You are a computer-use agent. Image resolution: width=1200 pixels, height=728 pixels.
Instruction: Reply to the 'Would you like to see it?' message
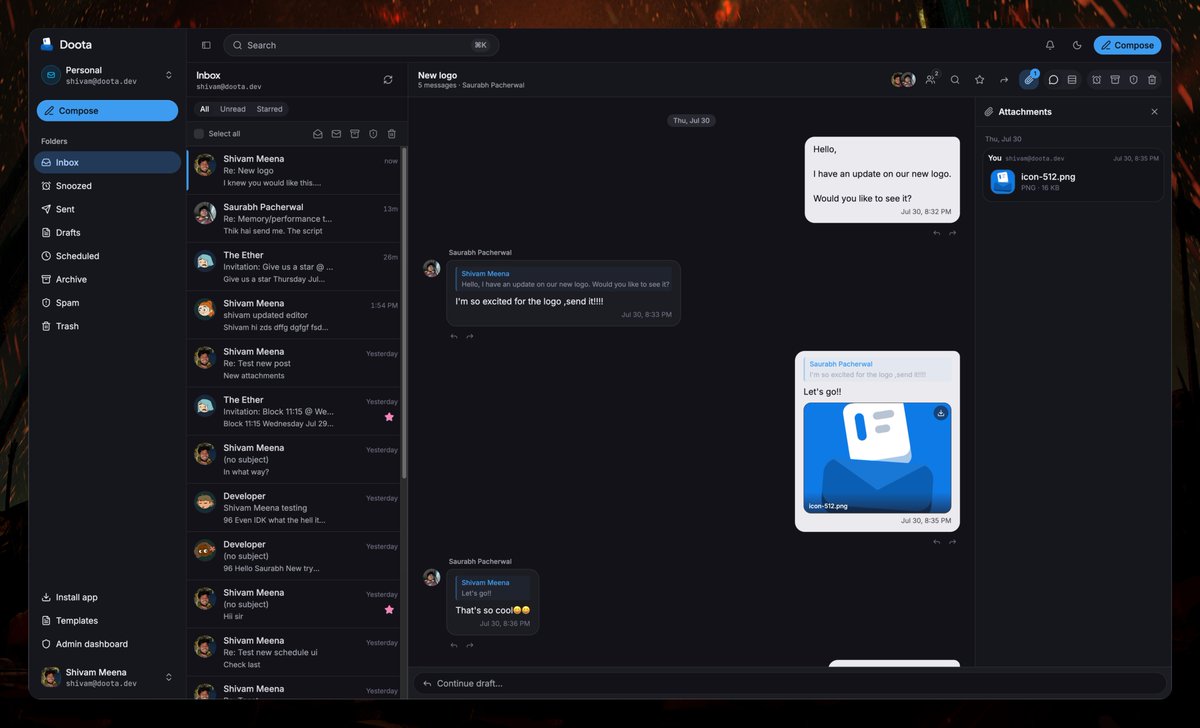point(936,233)
